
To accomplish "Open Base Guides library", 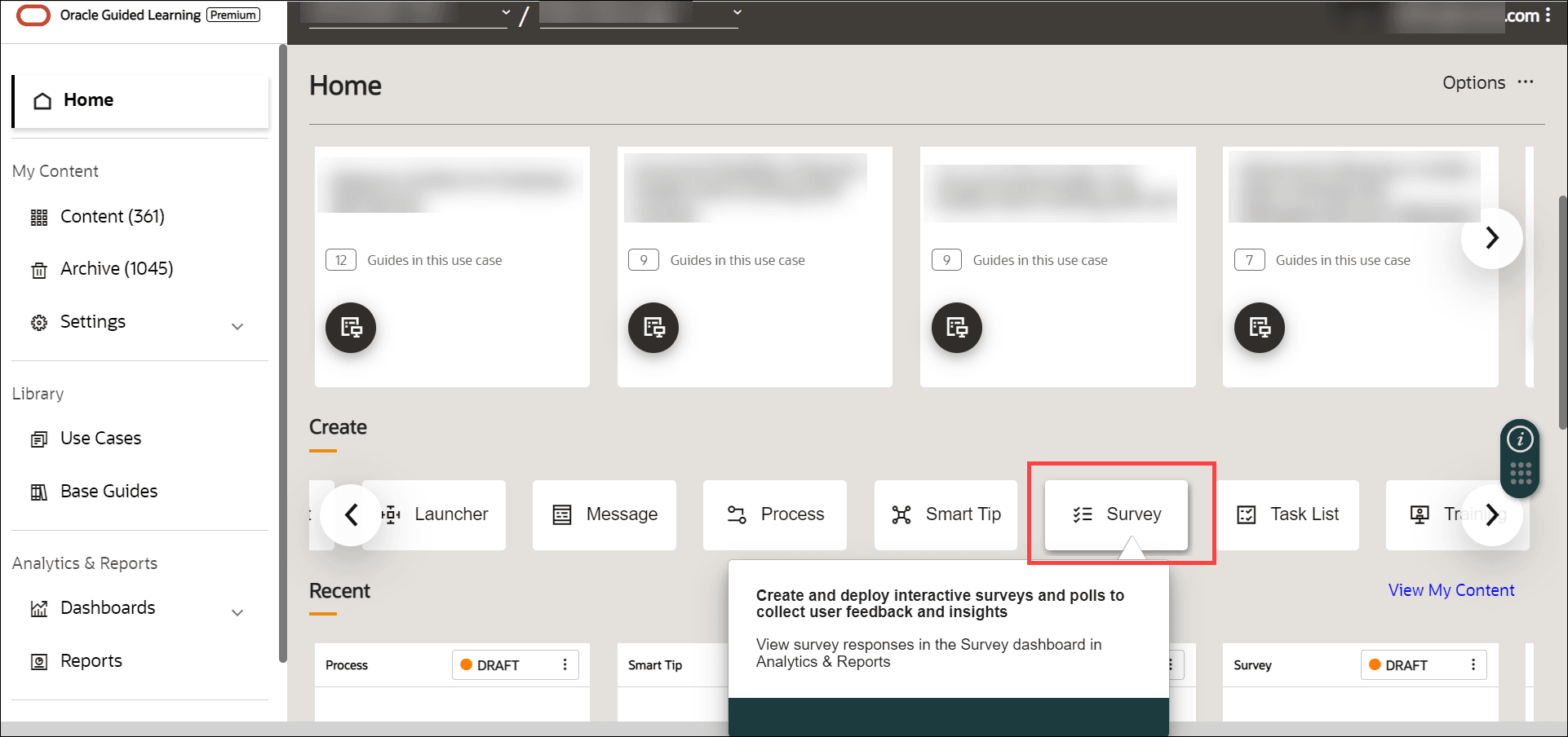I will point(109,492).
